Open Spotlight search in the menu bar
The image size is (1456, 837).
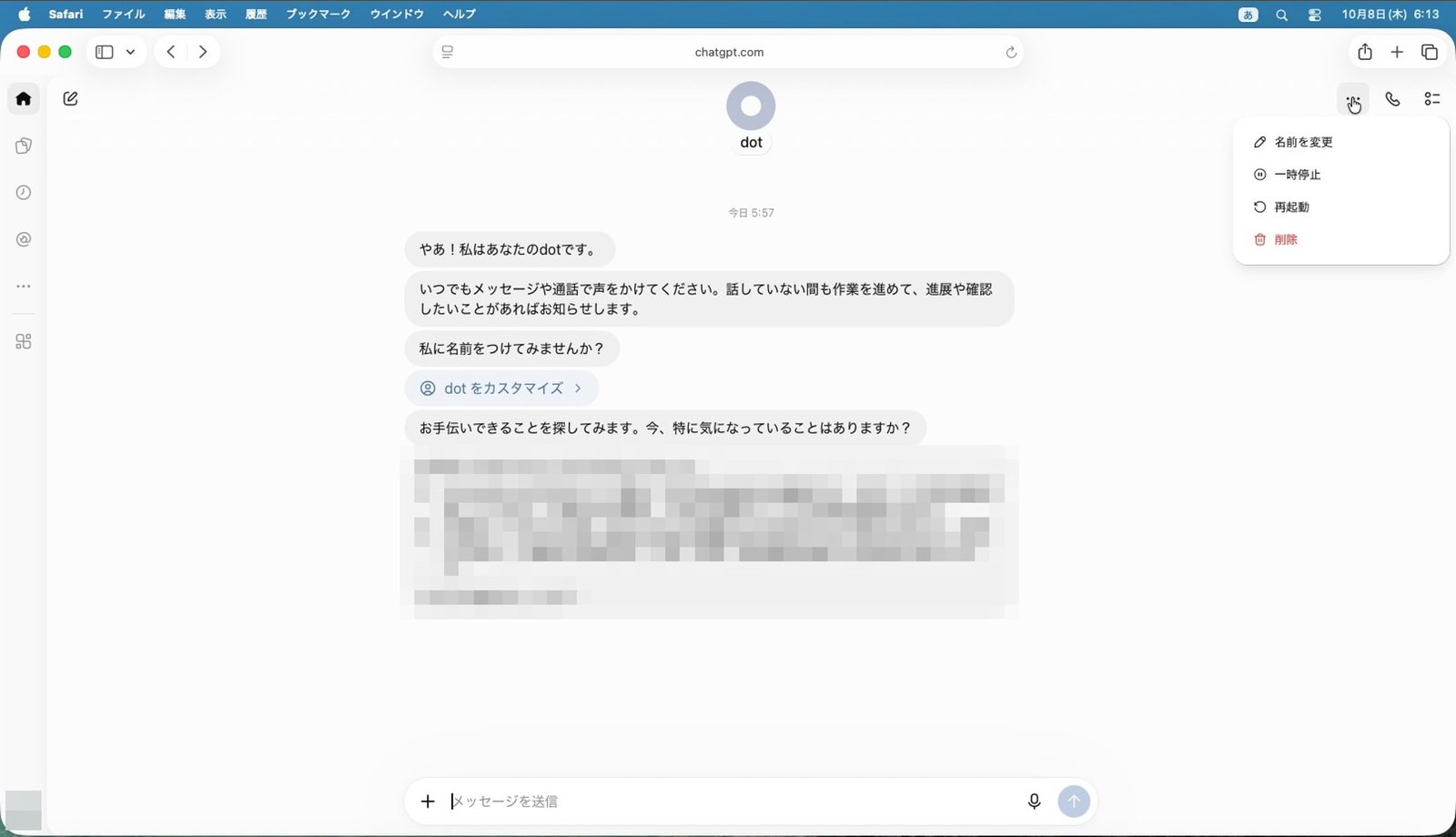1281,15
